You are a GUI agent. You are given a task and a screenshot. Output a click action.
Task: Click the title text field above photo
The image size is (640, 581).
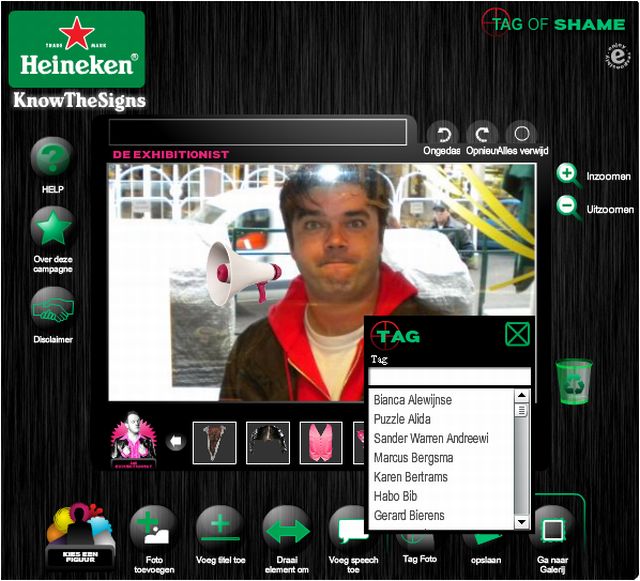coord(258,132)
